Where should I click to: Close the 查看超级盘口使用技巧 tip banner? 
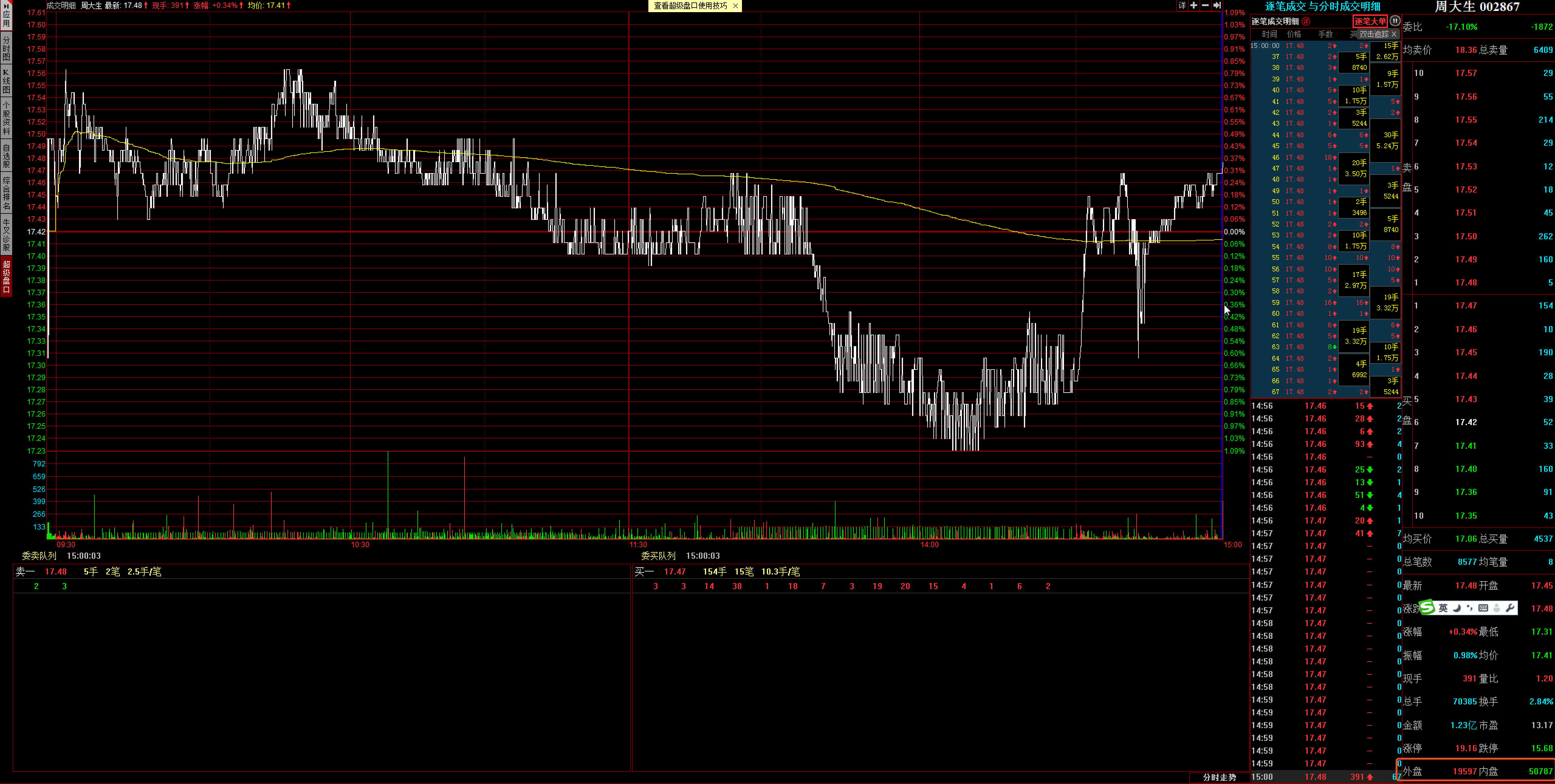[x=735, y=5]
